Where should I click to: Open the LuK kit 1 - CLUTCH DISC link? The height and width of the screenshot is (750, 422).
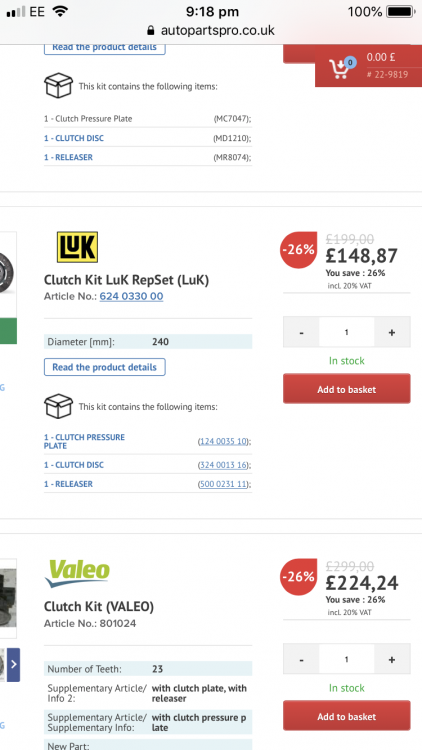74,465
